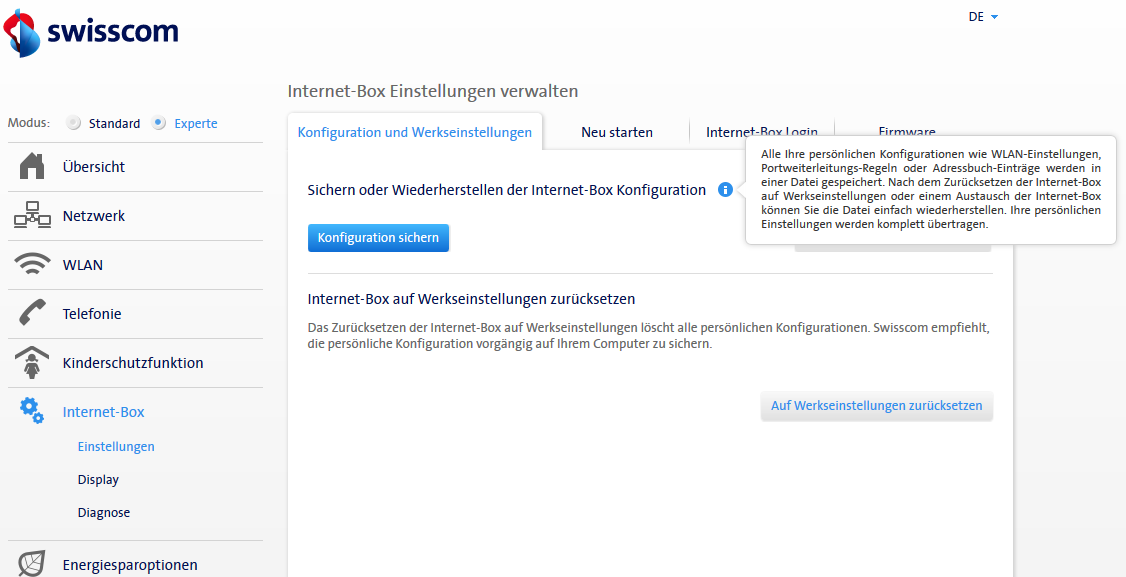Open the Konfiguration und Werkseinstellungen tab
The image size is (1126, 577).
(415, 132)
